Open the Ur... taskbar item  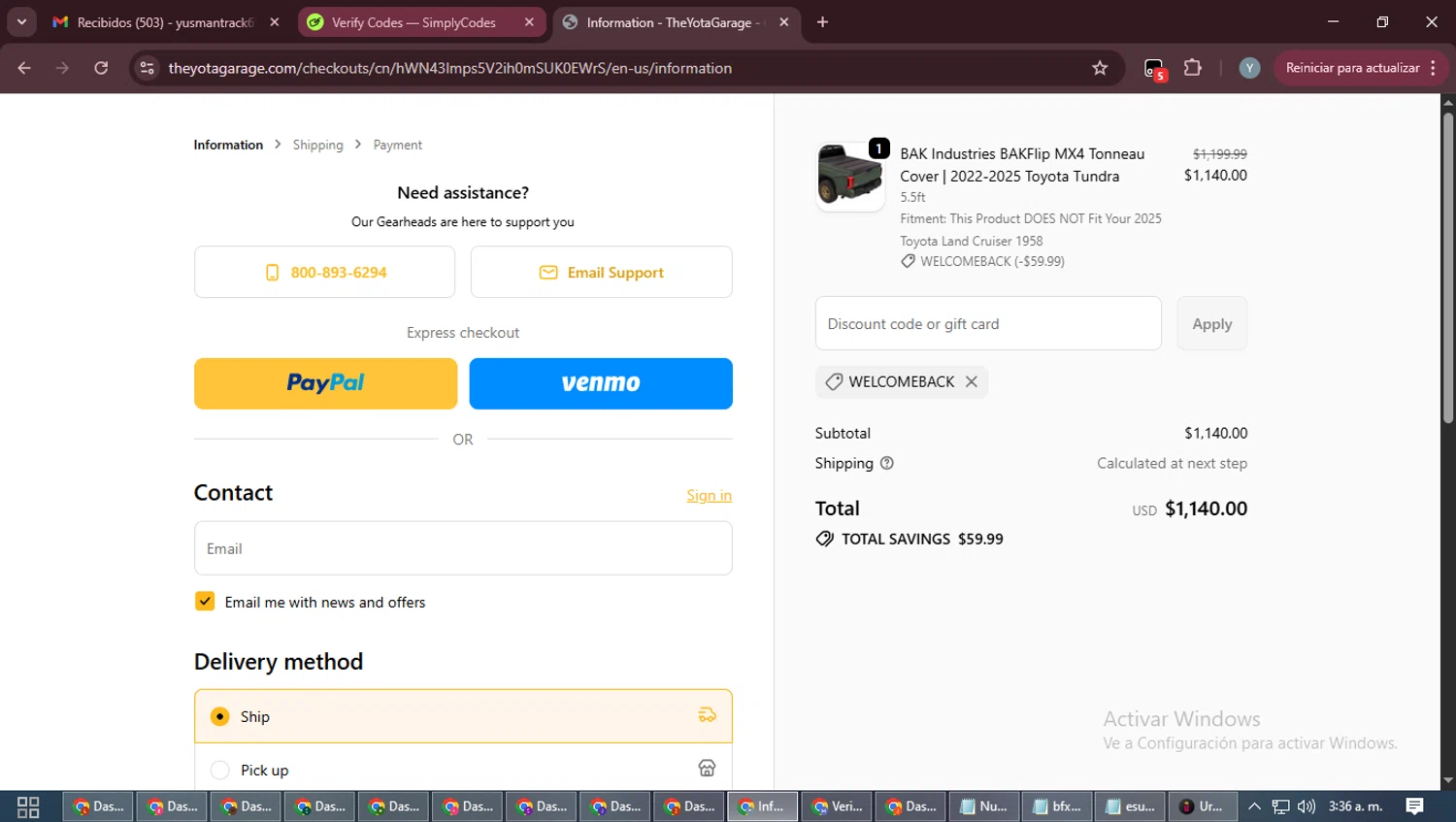(1203, 806)
